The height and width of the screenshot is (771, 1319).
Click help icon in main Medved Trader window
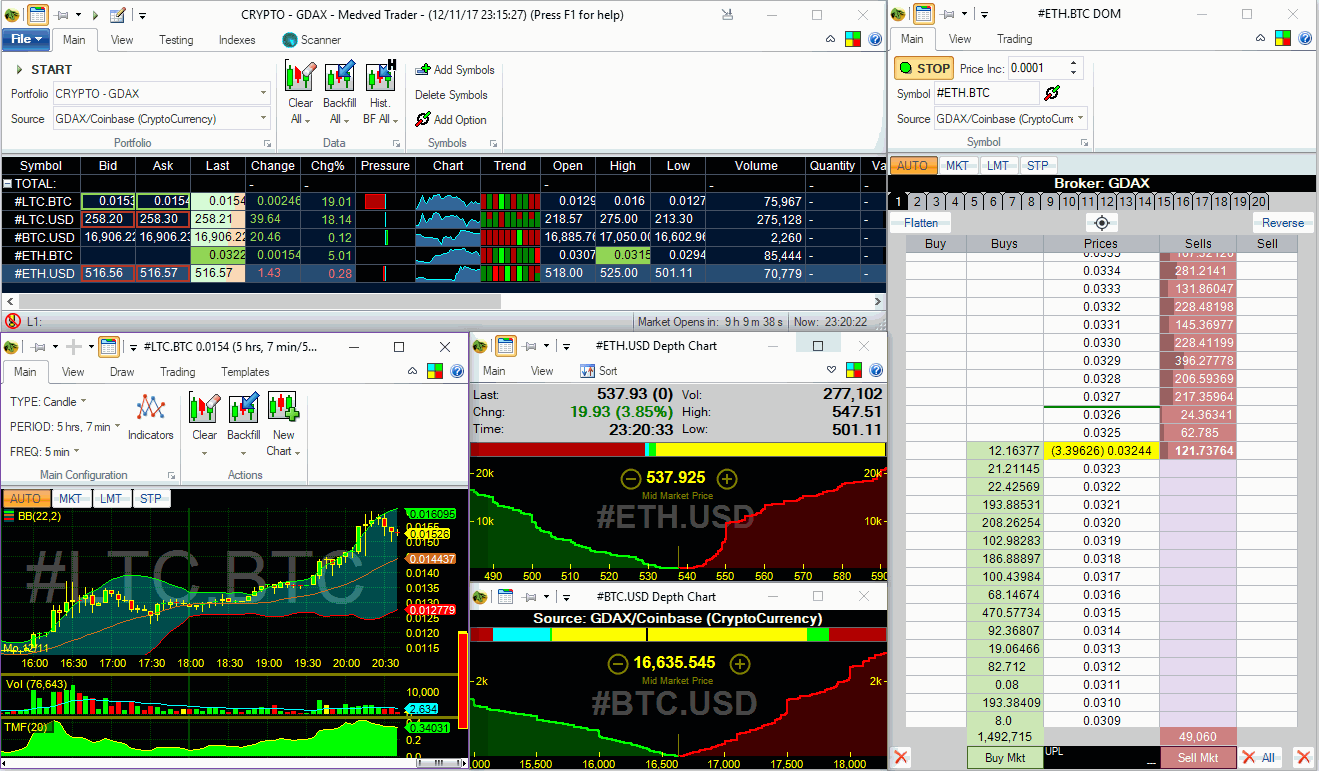point(875,40)
